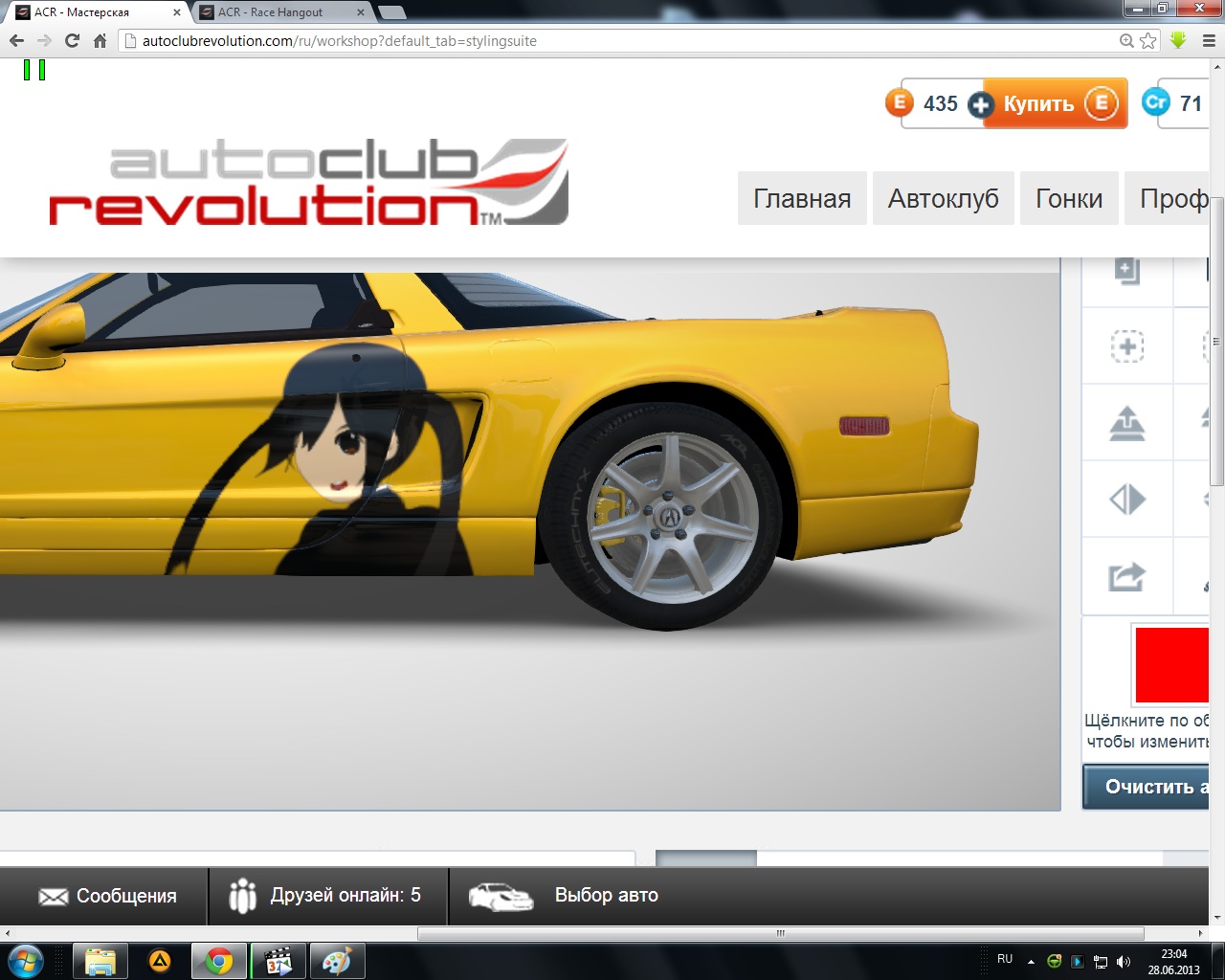The width and height of the screenshot is (1225, 980).
Task: Open Друзей онлайн: 5 friends list
Action: pos(345,895)
